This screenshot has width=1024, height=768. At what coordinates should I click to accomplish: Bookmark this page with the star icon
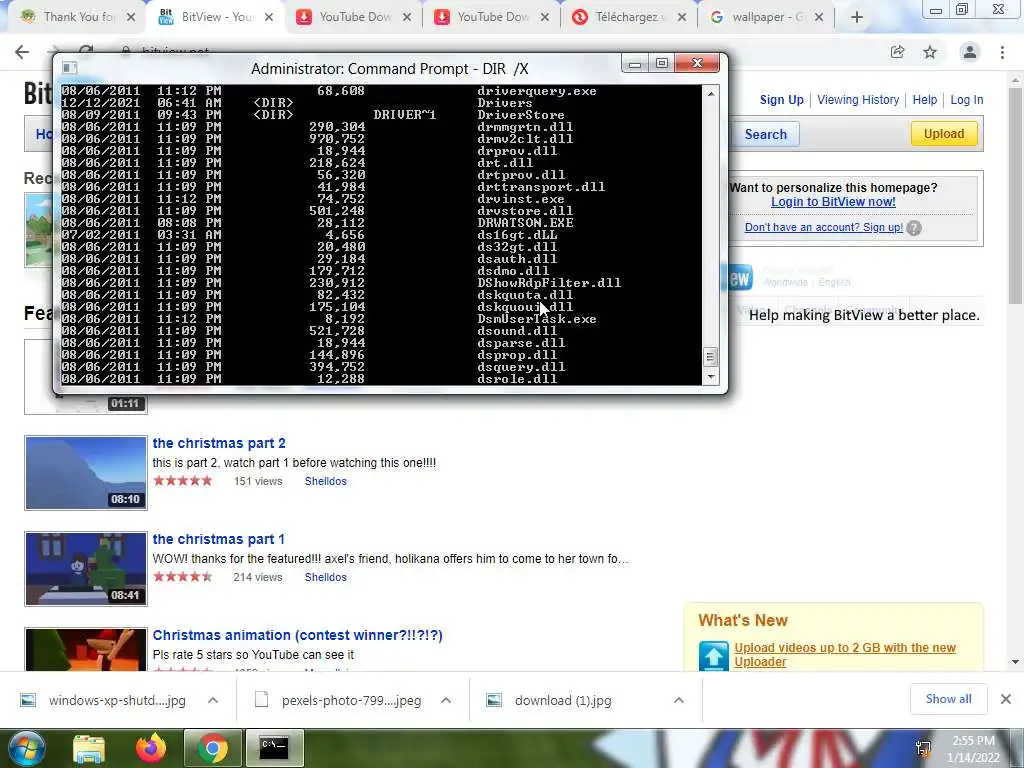(930, 52)
